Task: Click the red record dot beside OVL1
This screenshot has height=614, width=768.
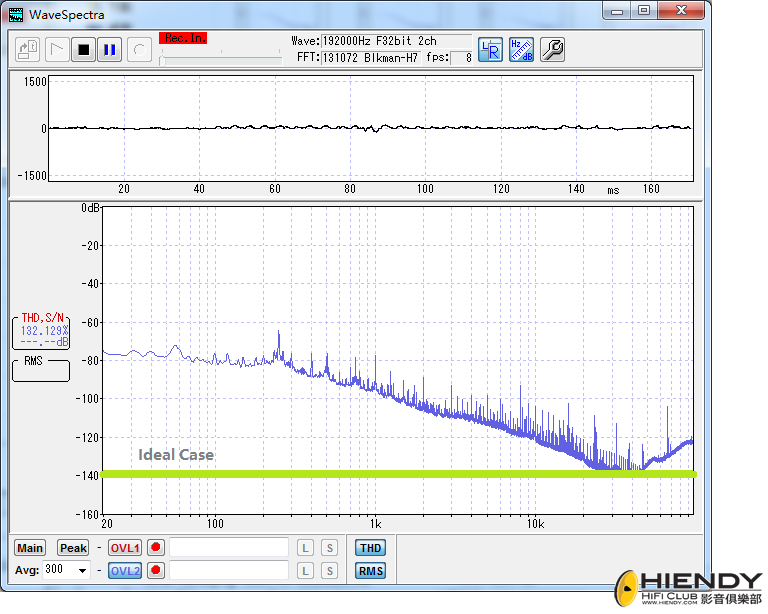Action: coord(155,548)
